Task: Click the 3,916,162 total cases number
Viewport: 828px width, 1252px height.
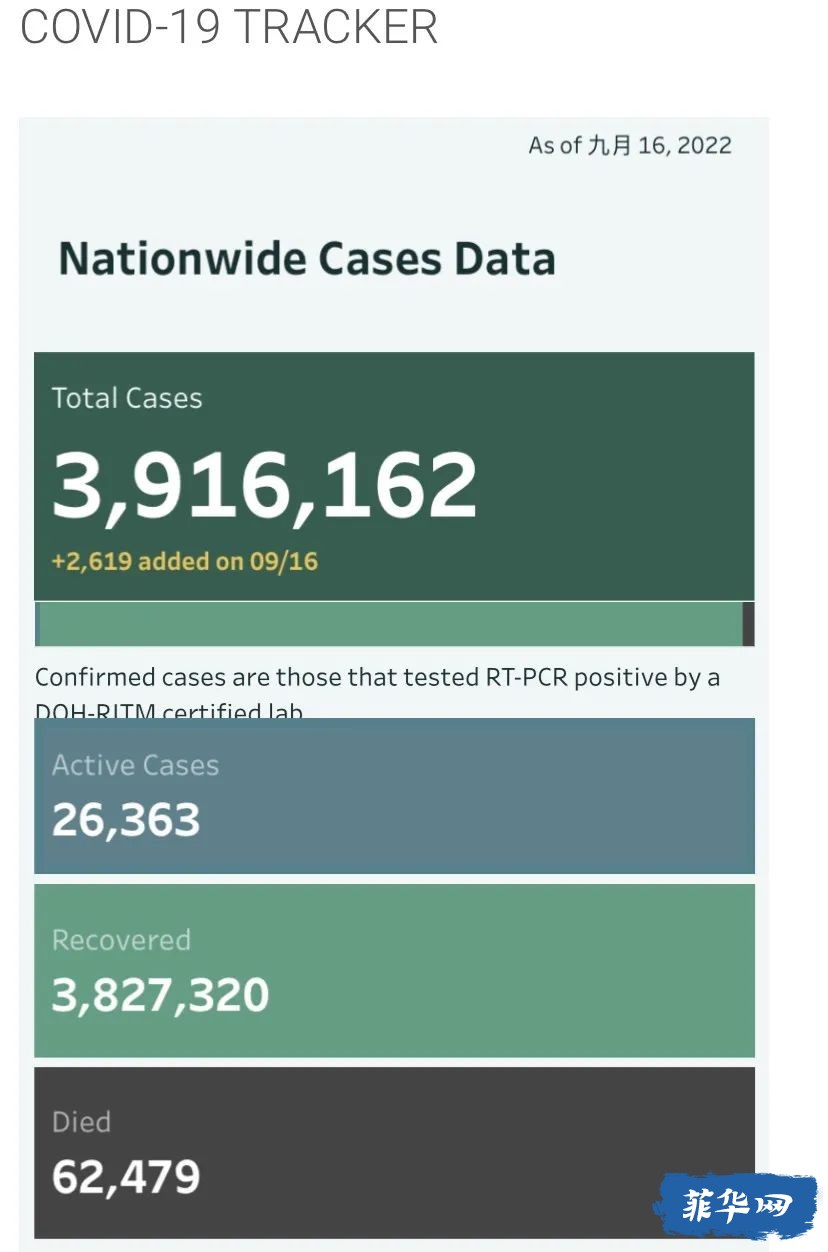Action: click(x=265, y=485)
